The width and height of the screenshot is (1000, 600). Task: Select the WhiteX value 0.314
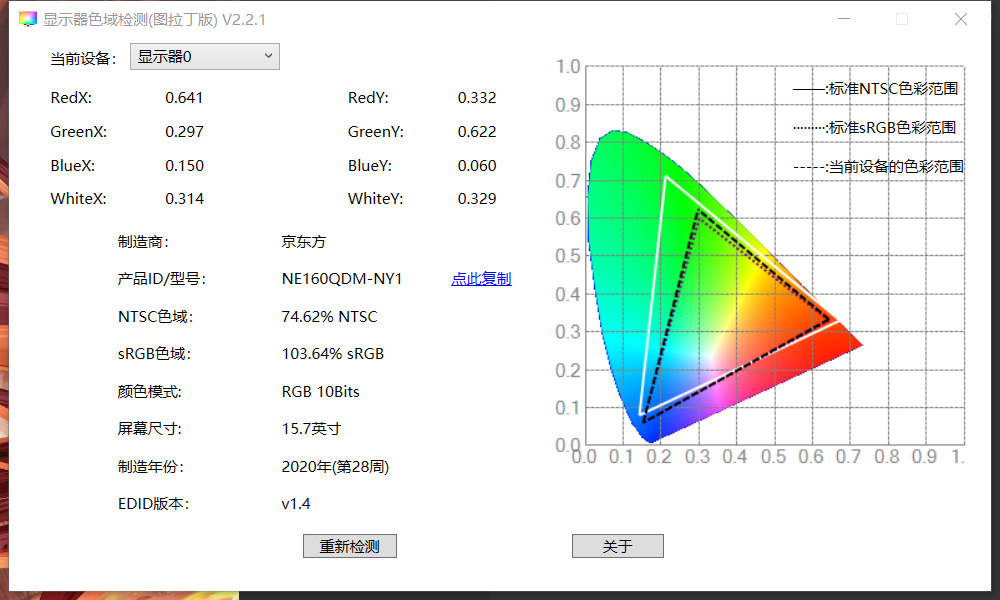click(184, 198)
